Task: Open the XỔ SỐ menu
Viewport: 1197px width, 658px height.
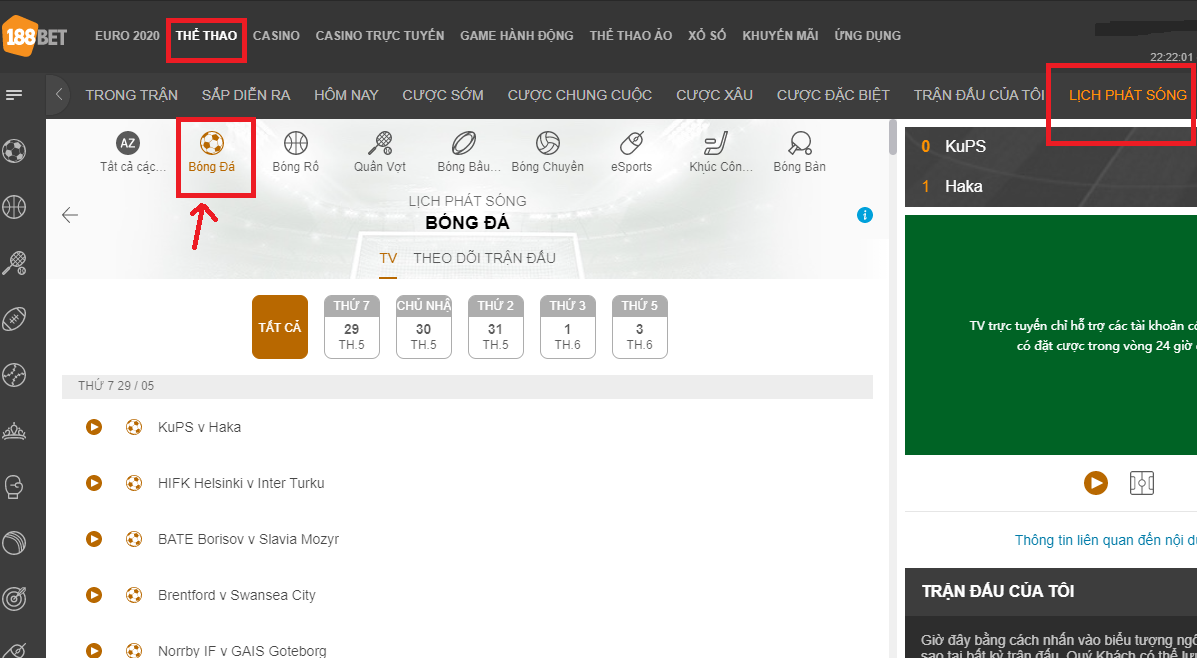Action: click(x=707, y=35)
